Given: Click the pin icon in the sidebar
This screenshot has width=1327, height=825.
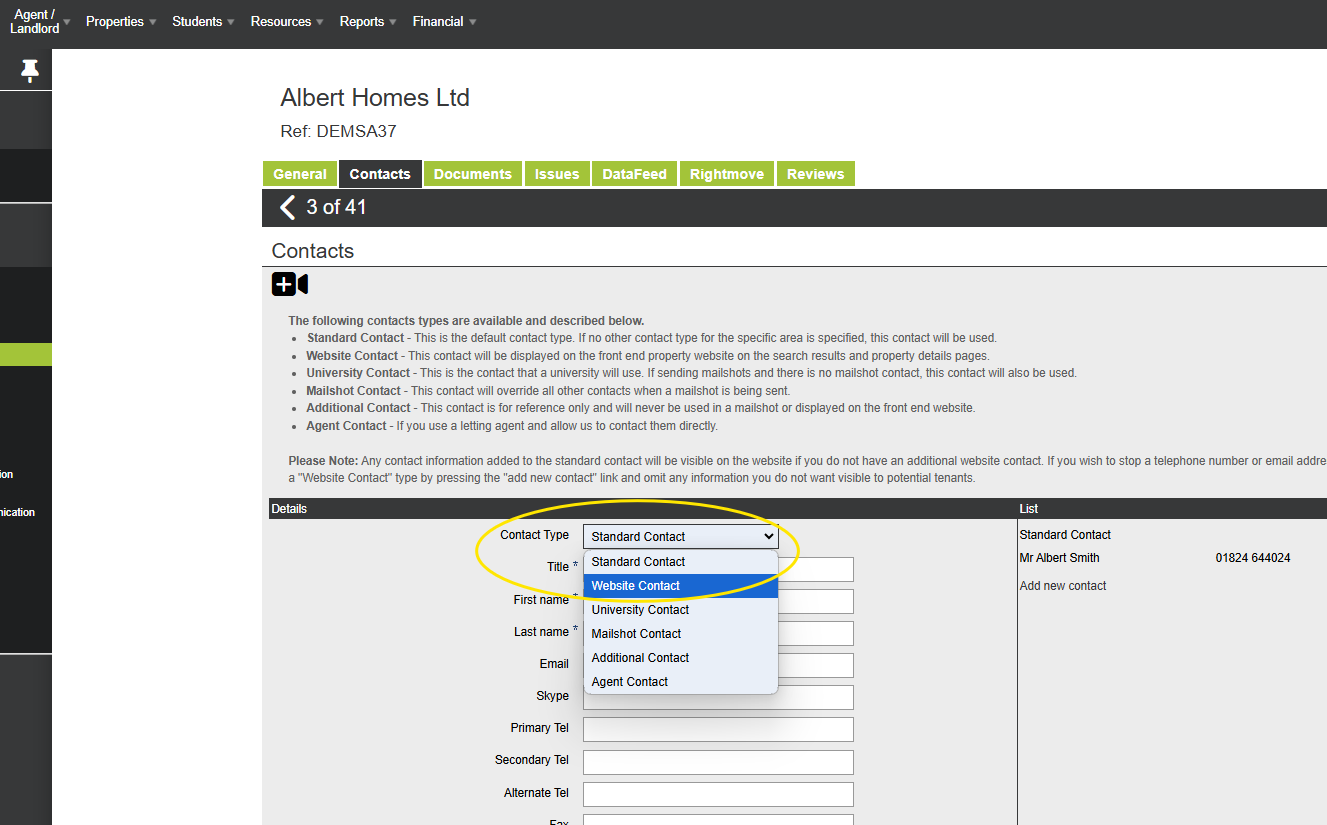Looking at the screenshot, I should tap(29, 70).
